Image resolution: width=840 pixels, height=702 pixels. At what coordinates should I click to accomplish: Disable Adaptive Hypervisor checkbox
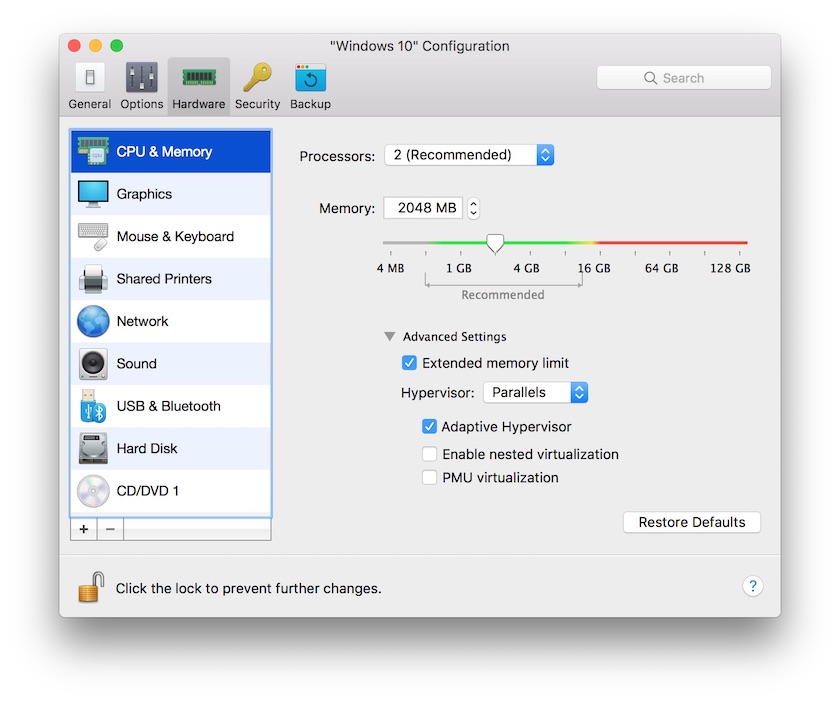429,427
